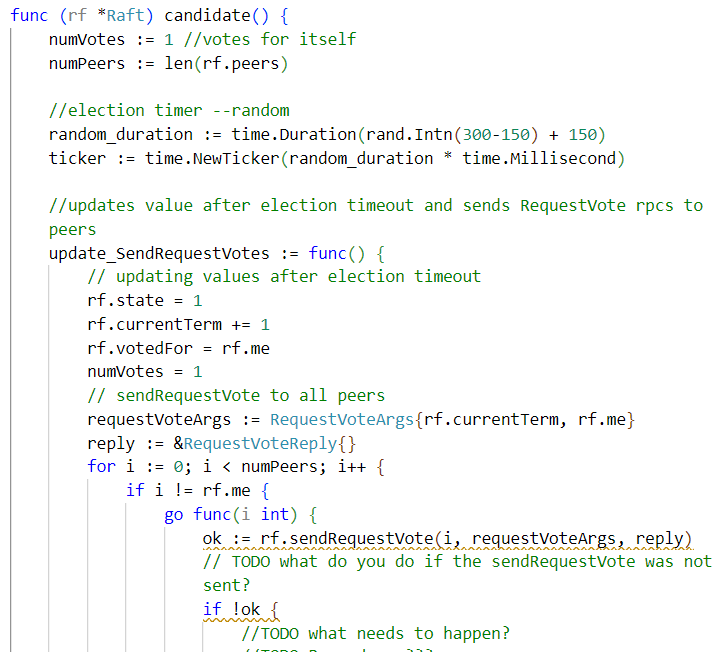This screenshot has width=721, height=652.
Task: Click the for loop keyword line
Action: (100, 467)
